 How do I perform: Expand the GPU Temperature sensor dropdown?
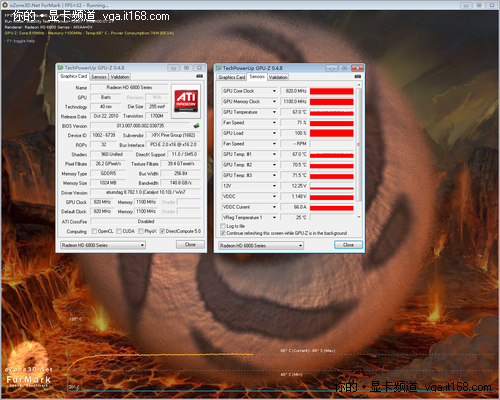coord(274,112)
